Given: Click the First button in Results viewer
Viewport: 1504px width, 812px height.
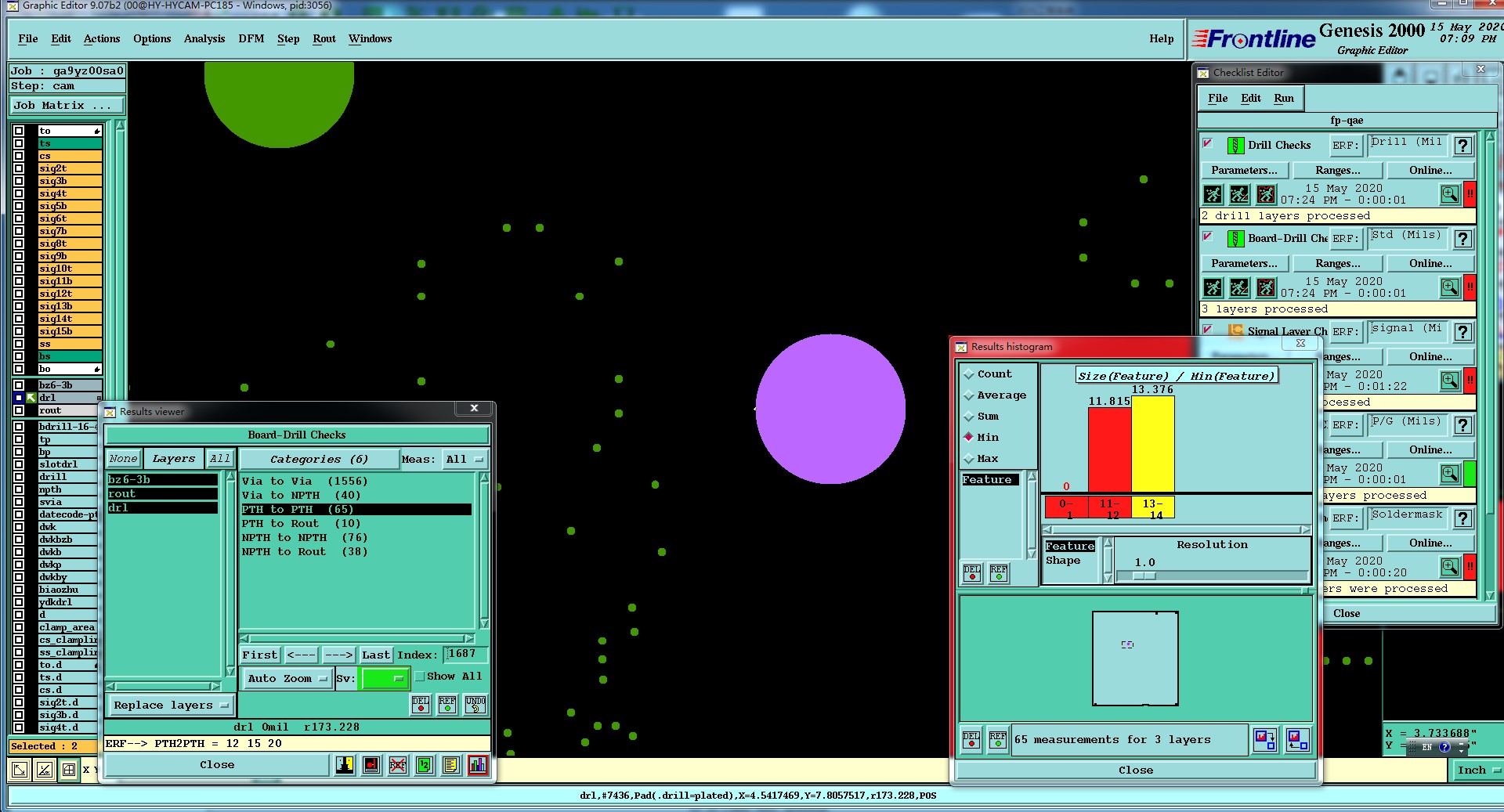Looking at the screenshot, I should pyautogui.click(x=260, y=655).
